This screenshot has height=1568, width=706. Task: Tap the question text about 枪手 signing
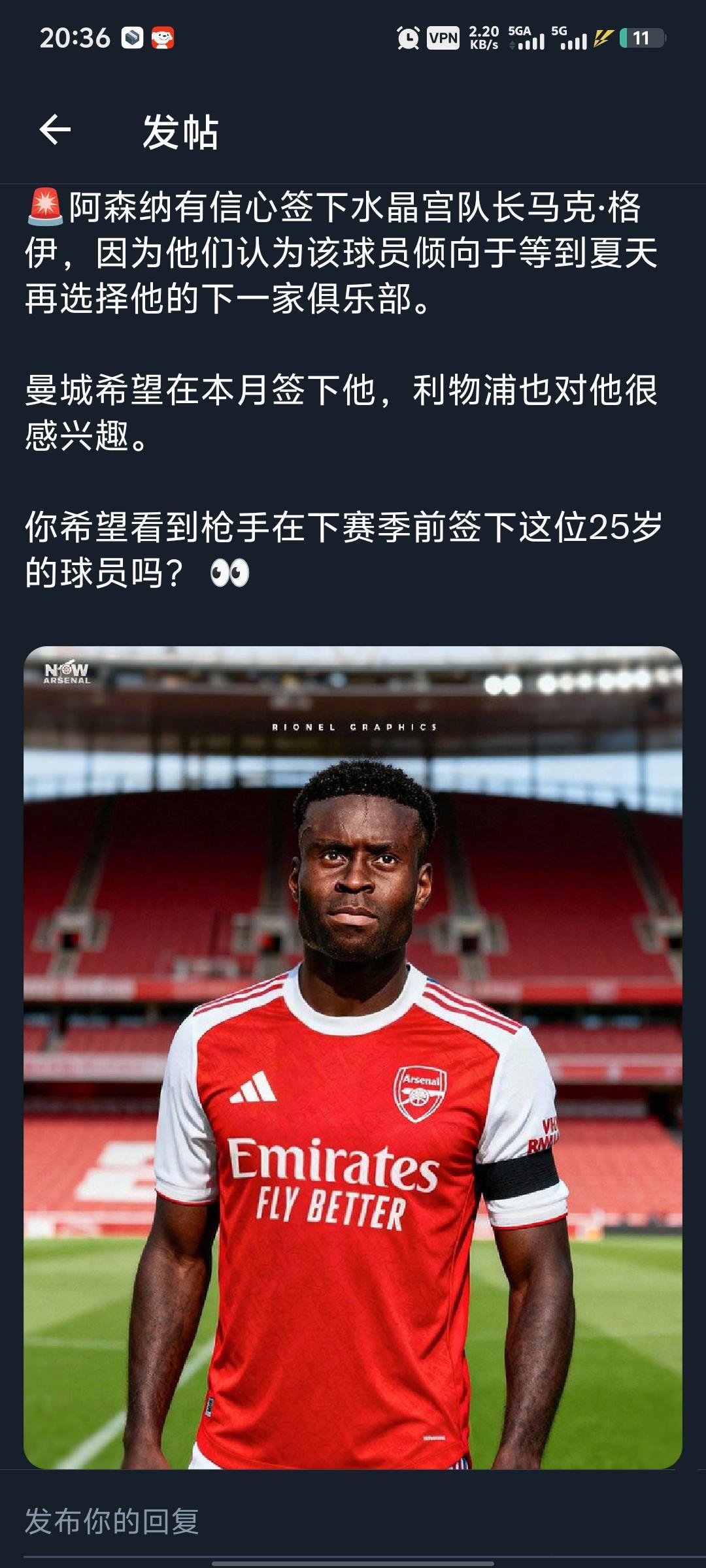(345, 550)
